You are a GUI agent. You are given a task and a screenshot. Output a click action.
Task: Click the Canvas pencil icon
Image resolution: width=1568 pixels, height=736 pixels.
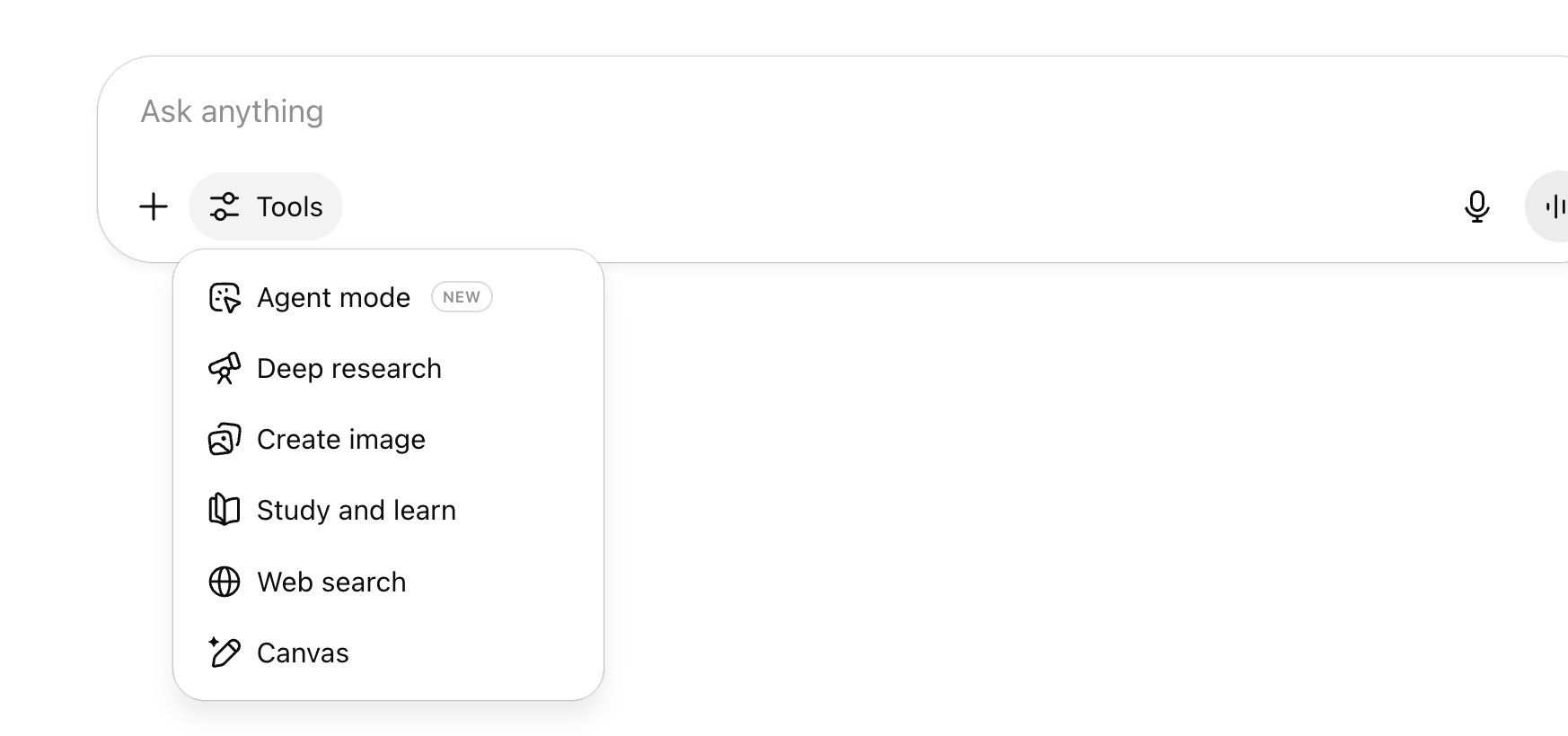225,653
